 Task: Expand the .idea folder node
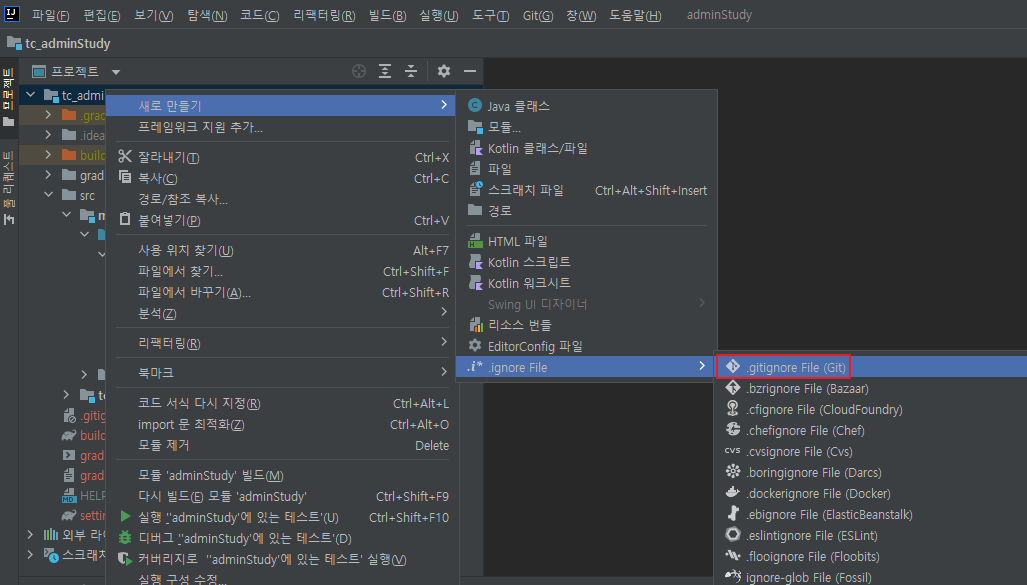pyautogui.click(x=48, y=135)
